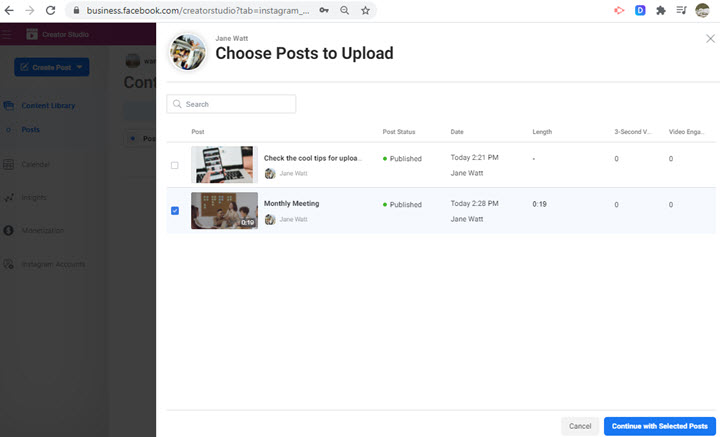Bookmark the page with the star icon
The height and width of the screenshot is (437, 720).
[365, 10]
